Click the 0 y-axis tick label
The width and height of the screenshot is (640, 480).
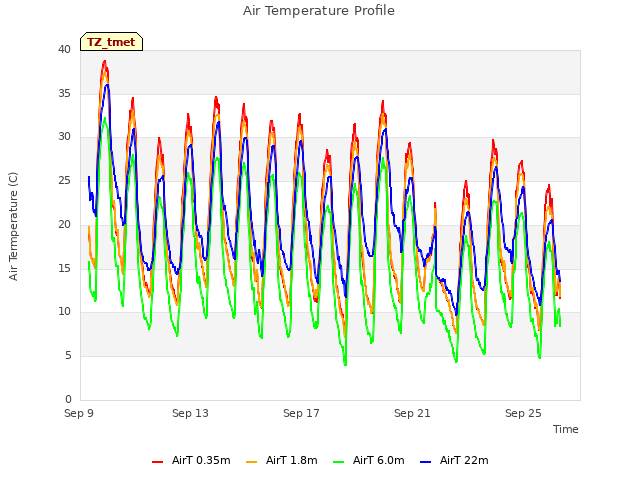(68, 399)
